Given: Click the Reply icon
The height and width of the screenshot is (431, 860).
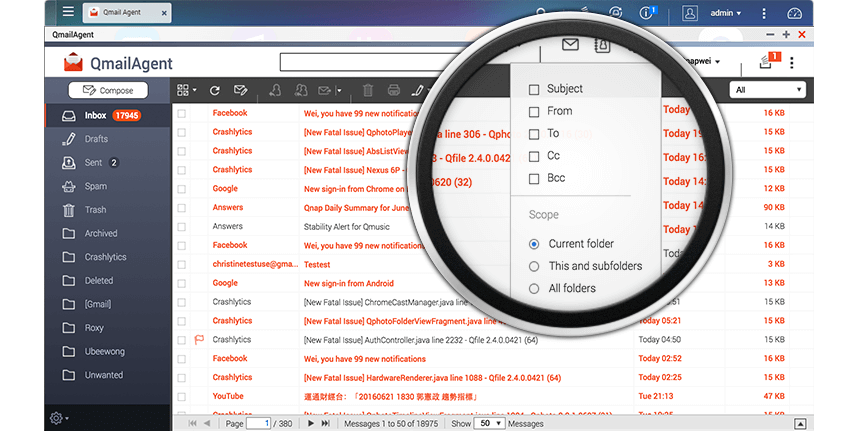Looking at the screenshot, I should (275, 90).
